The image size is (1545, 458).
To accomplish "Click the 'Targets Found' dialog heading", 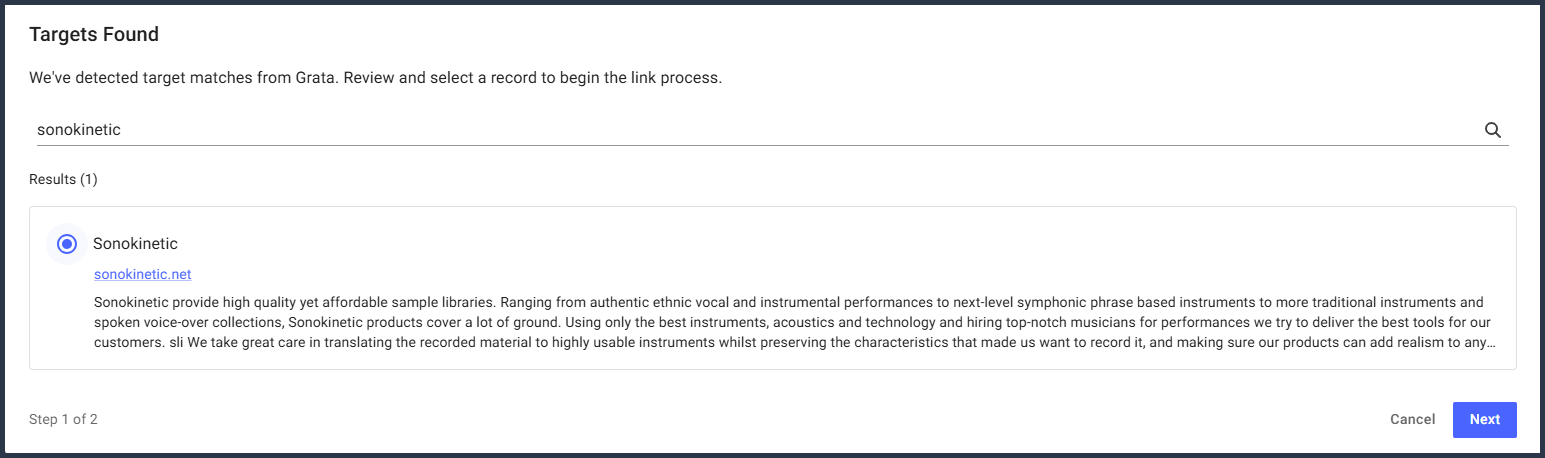I will (94, 34).
